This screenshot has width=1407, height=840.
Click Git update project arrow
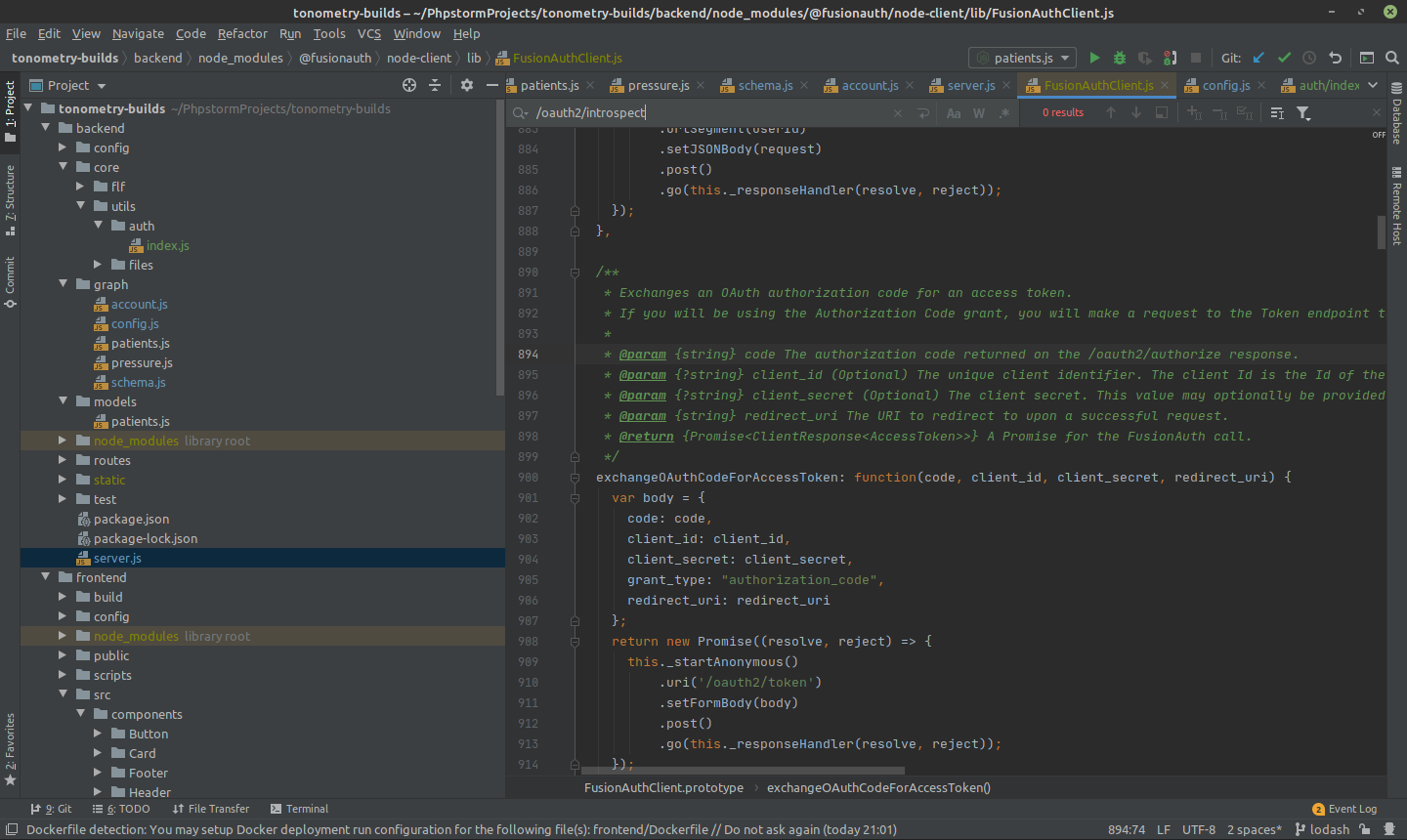(x=1258, y=58)
